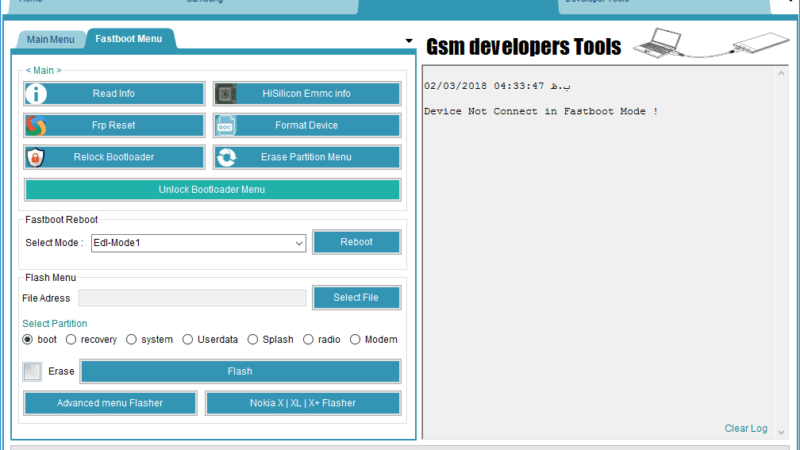This screenshot has width=800, height=450.
Task: Enable the Erase checkbox
Action: click(x=32, y=371)
